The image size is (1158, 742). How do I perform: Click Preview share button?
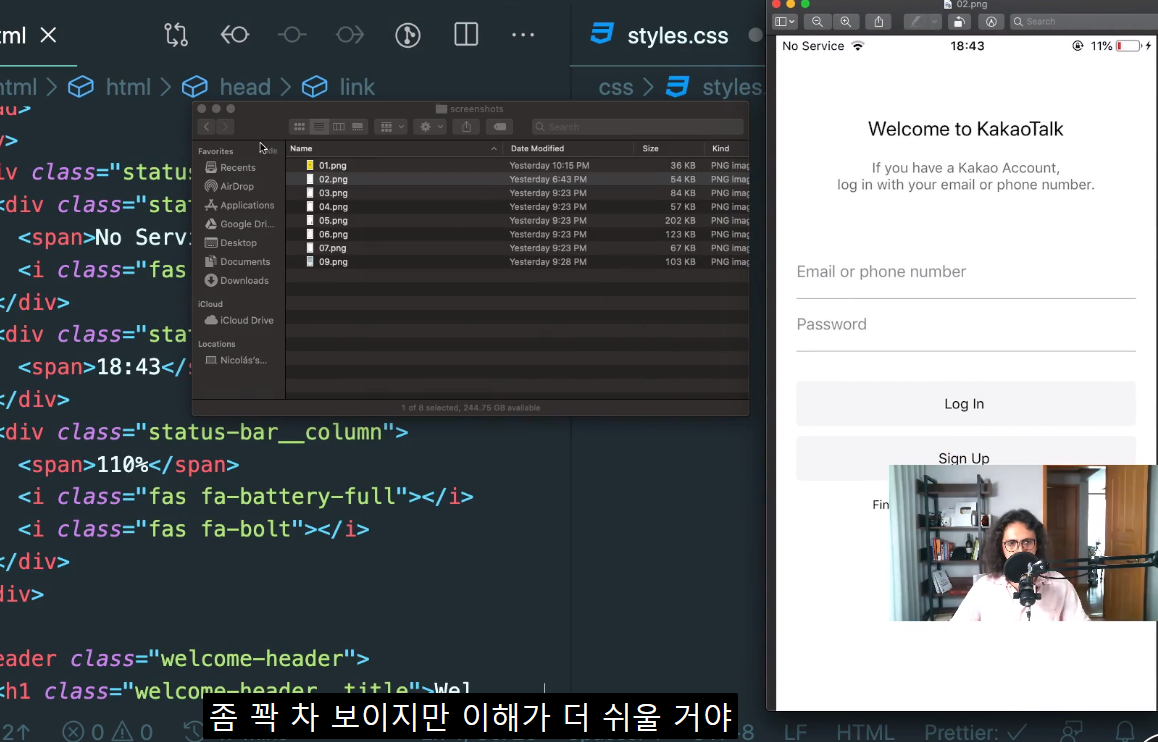(879, 22)
